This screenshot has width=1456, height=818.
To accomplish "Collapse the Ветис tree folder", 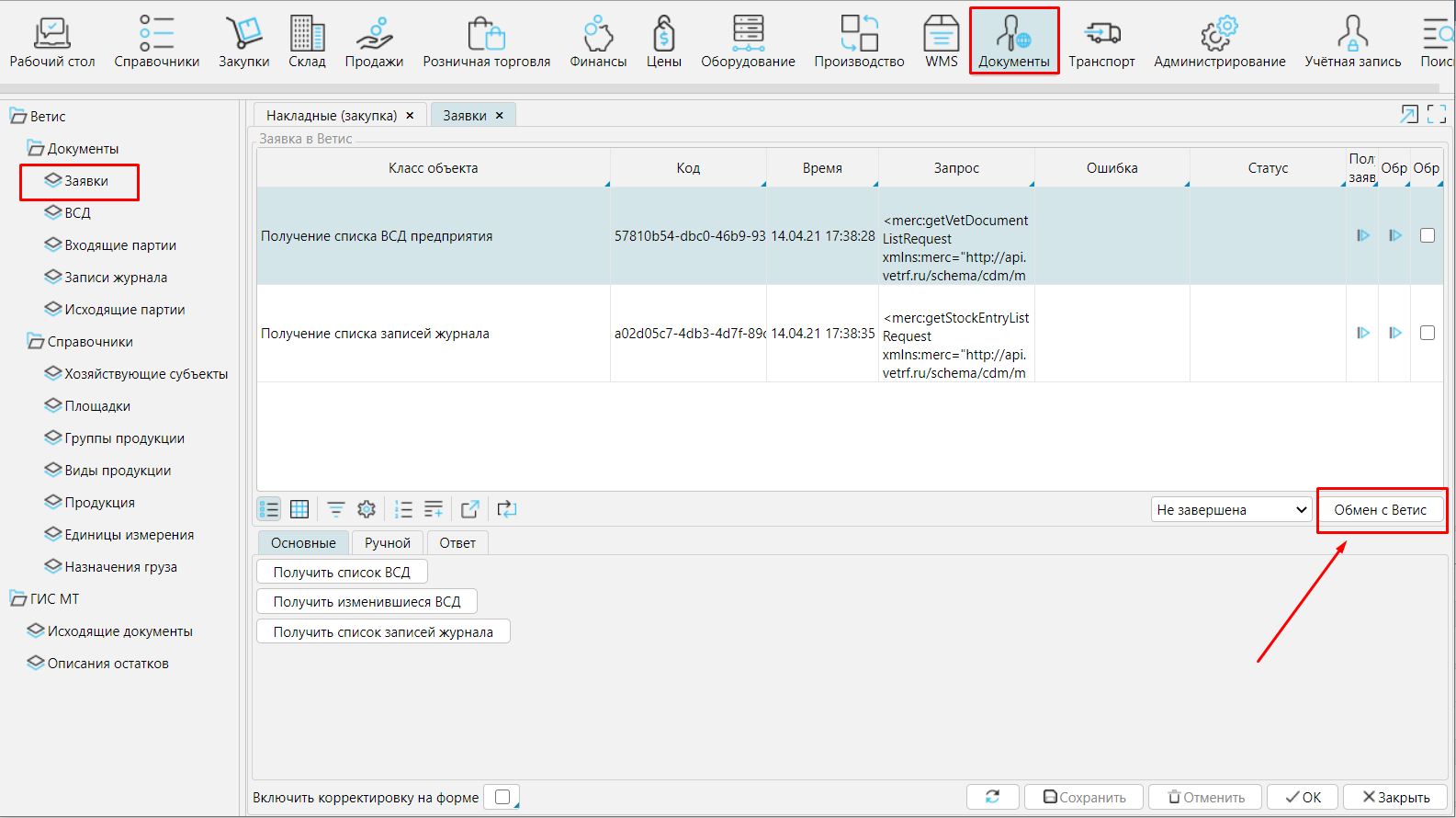I will pyautogui.click(x=17, y=117).
